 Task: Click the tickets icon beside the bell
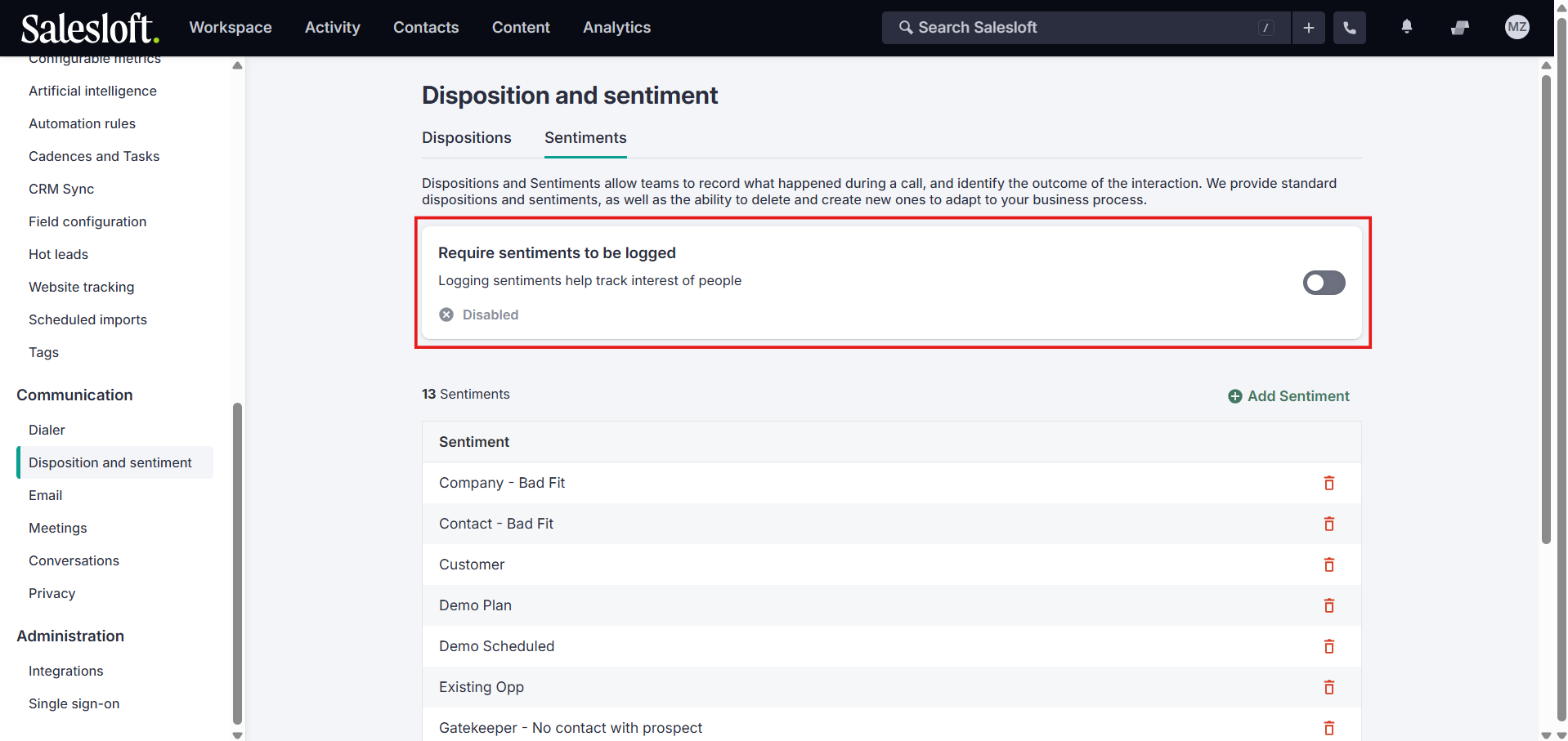click(x=1460, y=28)
